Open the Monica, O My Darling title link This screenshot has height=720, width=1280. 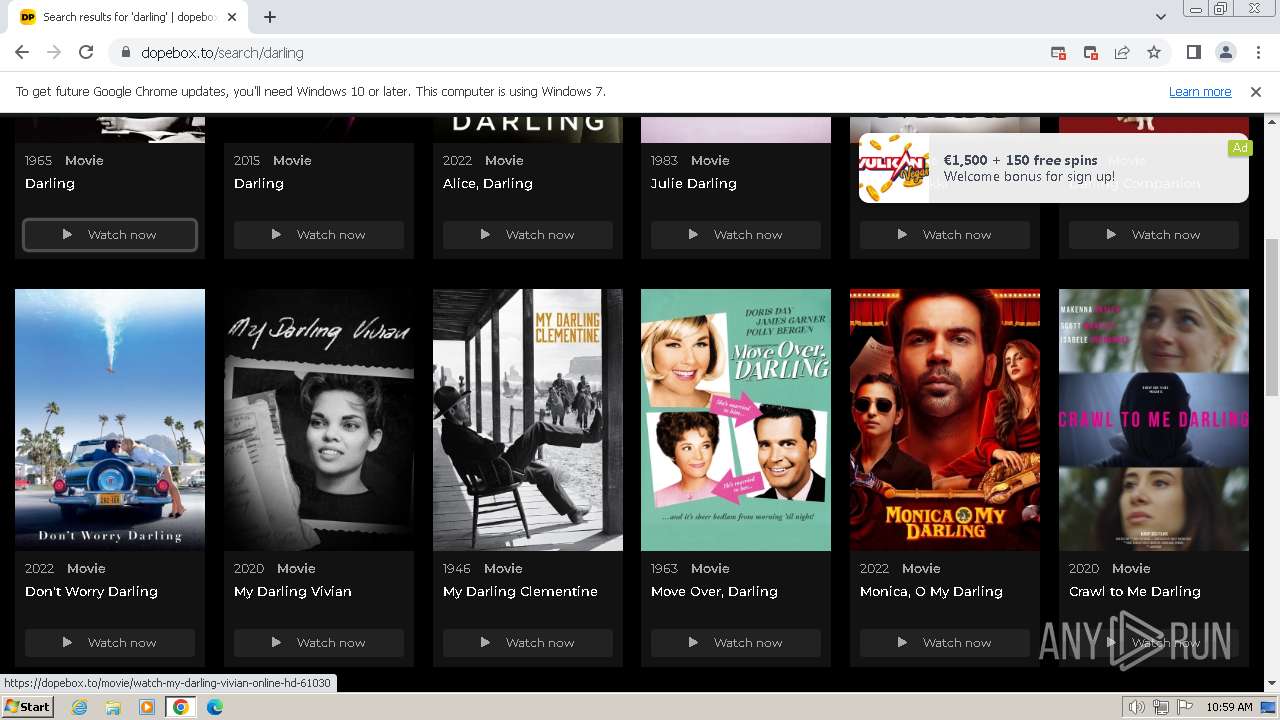pyautogui.click(x=931, y=592)
